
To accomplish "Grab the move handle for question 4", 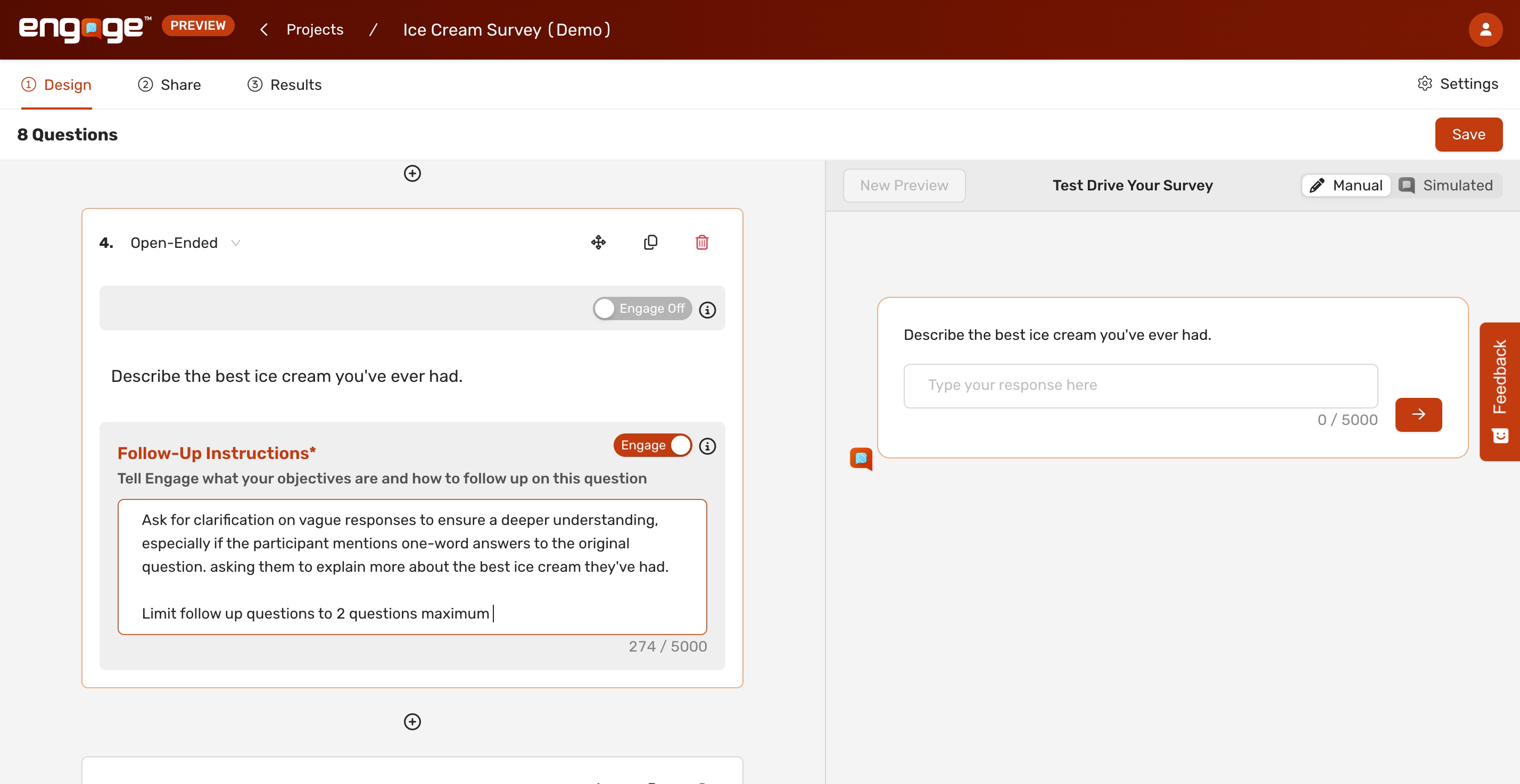I will click(x=598, y=243).
